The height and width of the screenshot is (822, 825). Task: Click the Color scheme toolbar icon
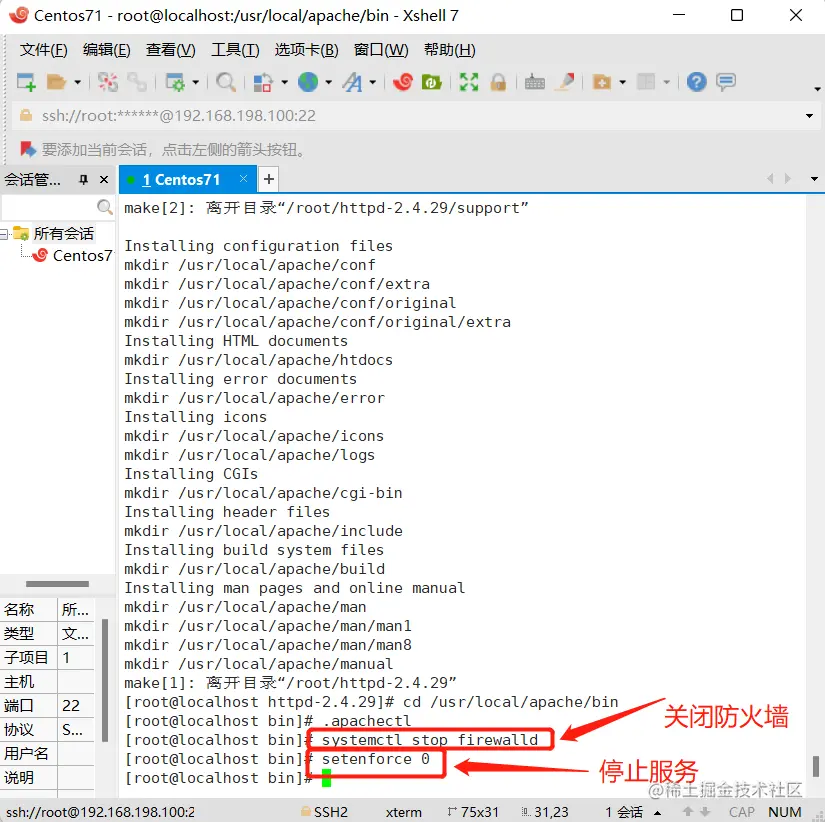263,82
